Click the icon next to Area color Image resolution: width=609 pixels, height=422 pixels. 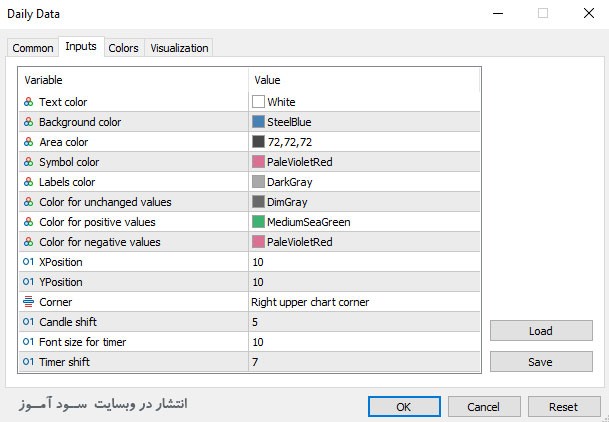(x=27, y=142)
